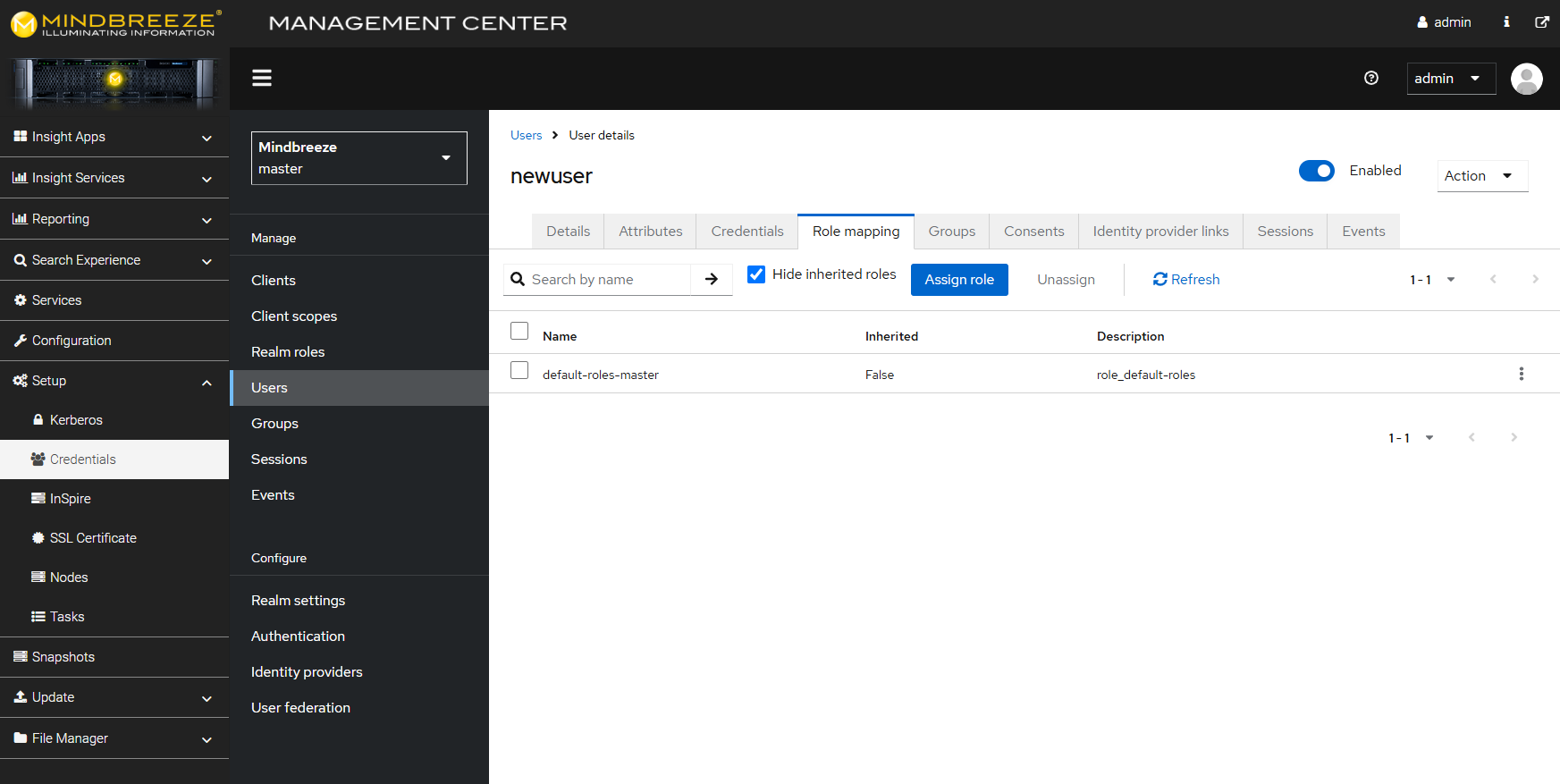Open Realm roles in Manage menu
This screenshot has width=1560, height=784.
coord(359,352)
